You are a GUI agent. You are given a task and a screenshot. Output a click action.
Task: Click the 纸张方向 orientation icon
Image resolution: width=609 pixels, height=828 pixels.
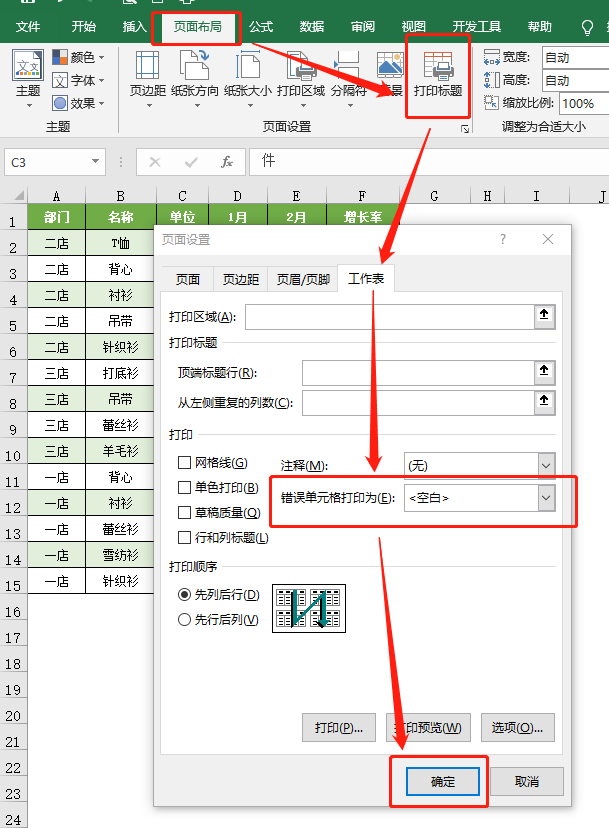[x=194, y=66]
